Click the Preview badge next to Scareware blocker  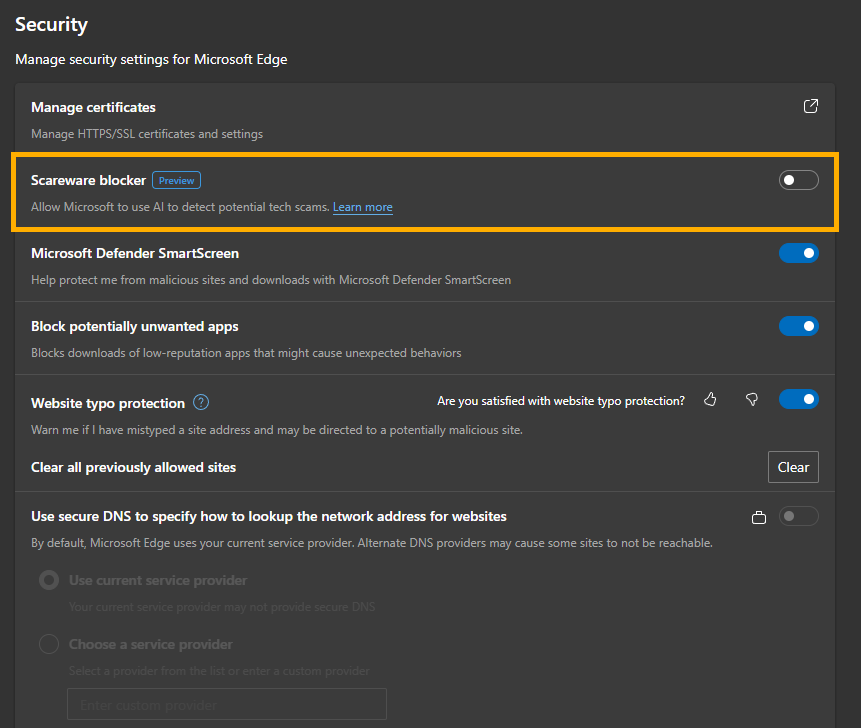pos(176,180)
